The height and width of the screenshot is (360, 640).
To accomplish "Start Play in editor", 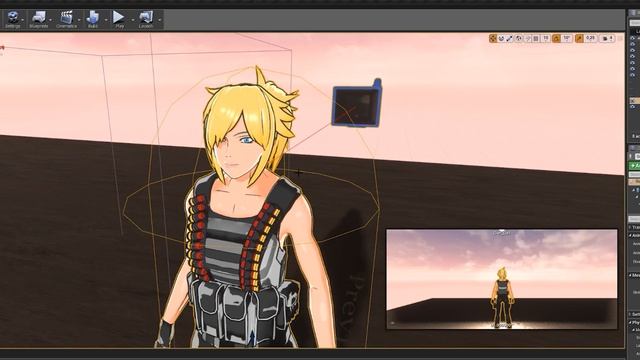I will (x=119, y=19).
